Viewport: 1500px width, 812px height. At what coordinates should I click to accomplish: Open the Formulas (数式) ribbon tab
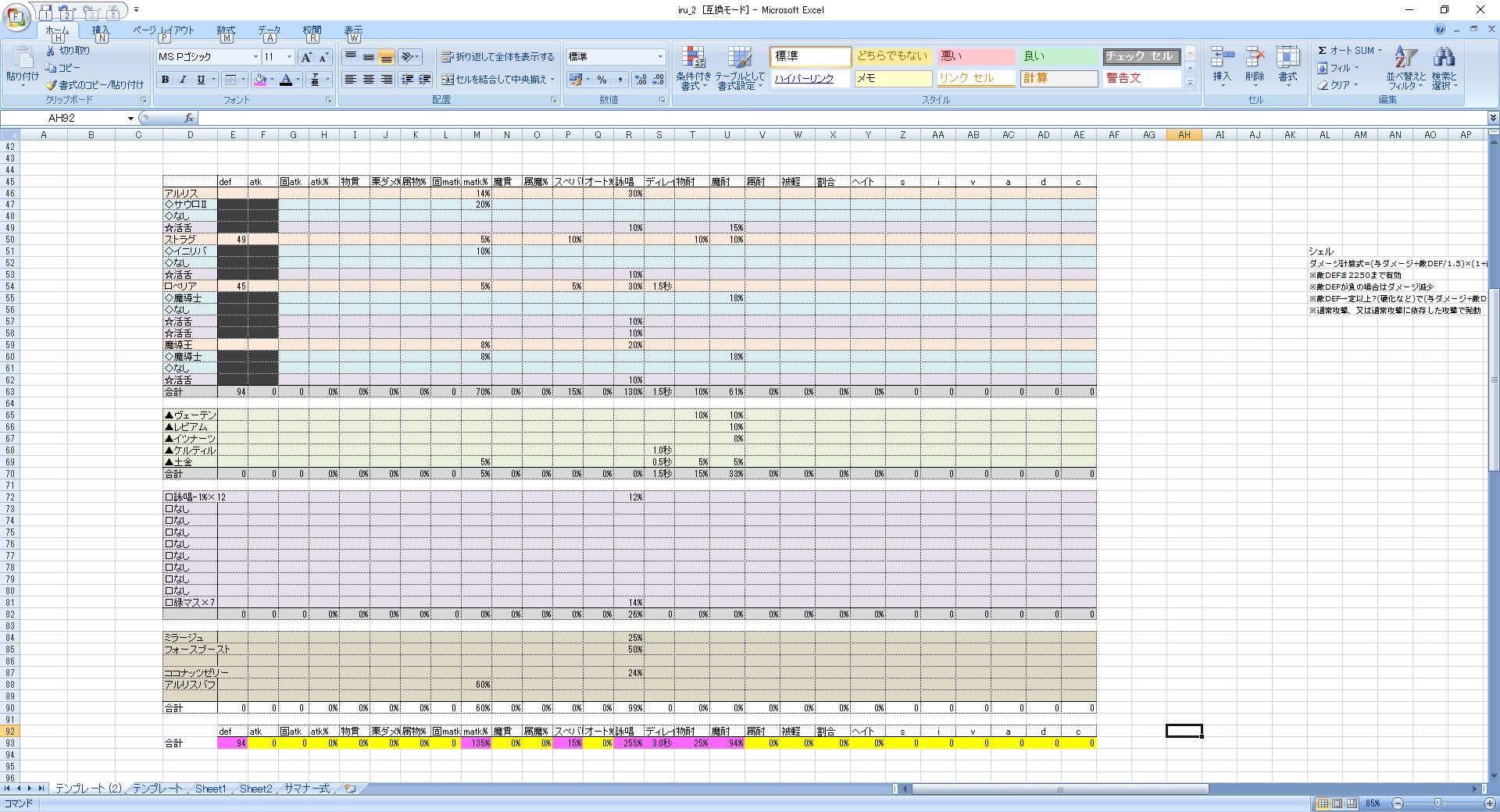pyautogui.click(x=226, y=30)
